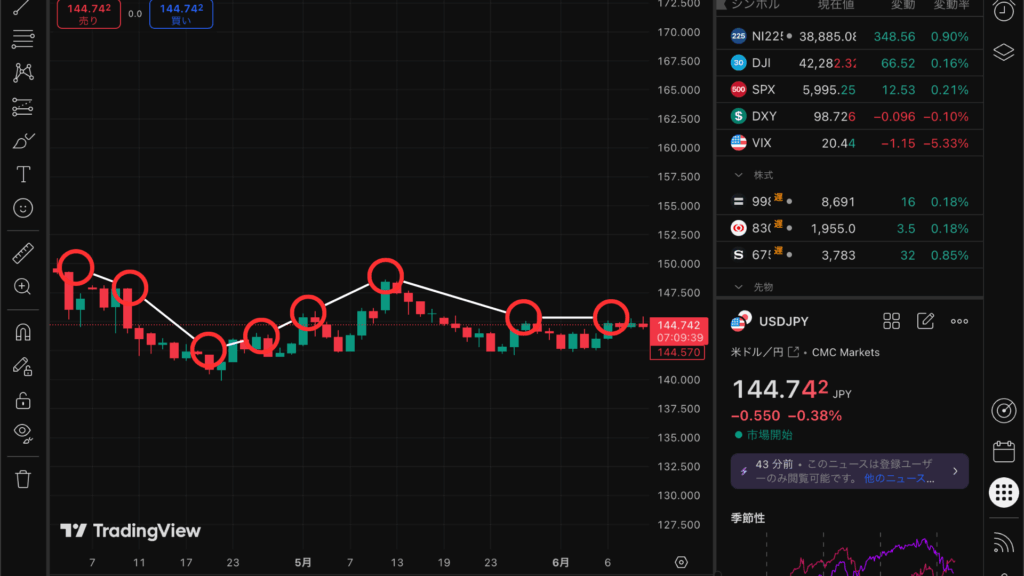
Task: Click the blue 買い buy button
Action: click(180, 14)
